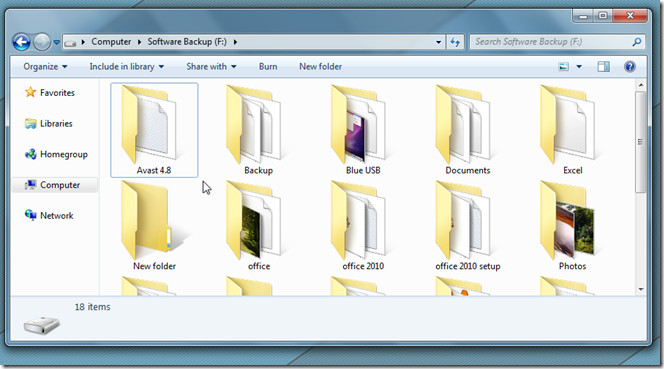The image size is (664, 369).
Task: Click the Change your view icon
Action: (563, 67)
